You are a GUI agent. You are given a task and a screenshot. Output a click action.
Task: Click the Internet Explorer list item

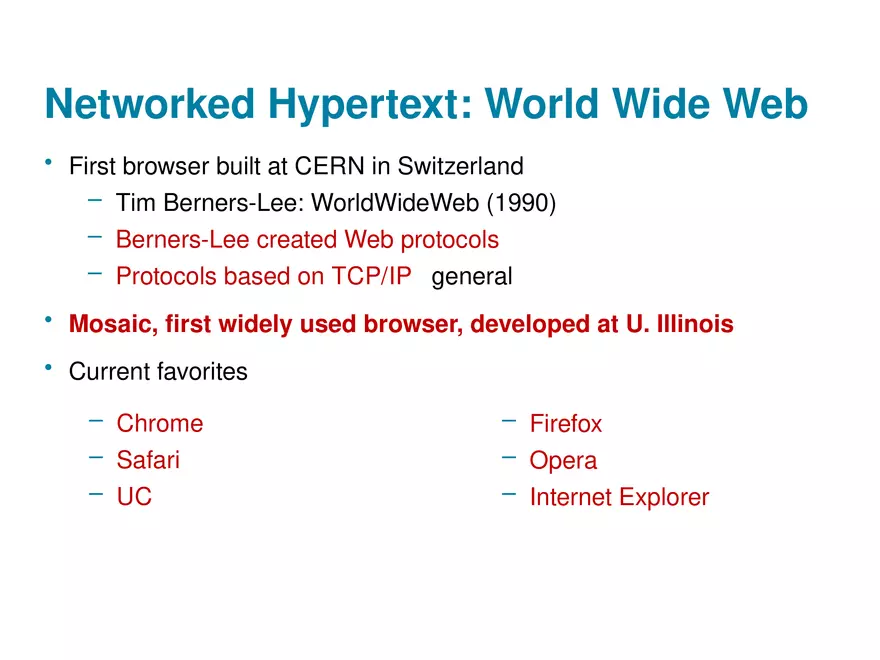click(619, 497)
